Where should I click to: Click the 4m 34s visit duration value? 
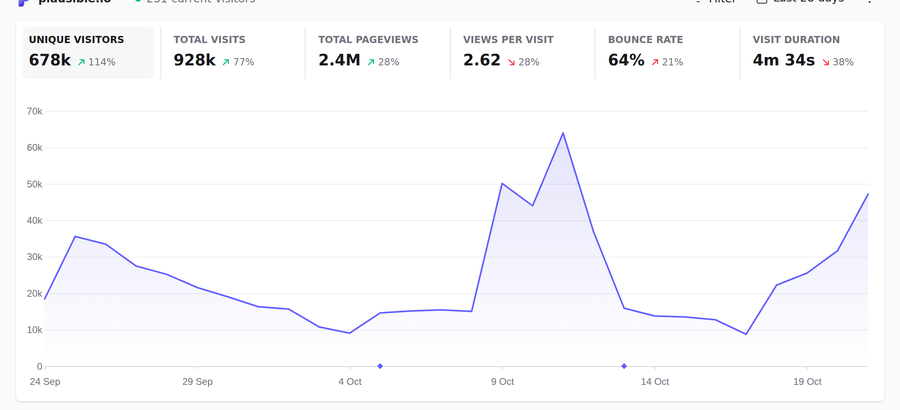783,60
